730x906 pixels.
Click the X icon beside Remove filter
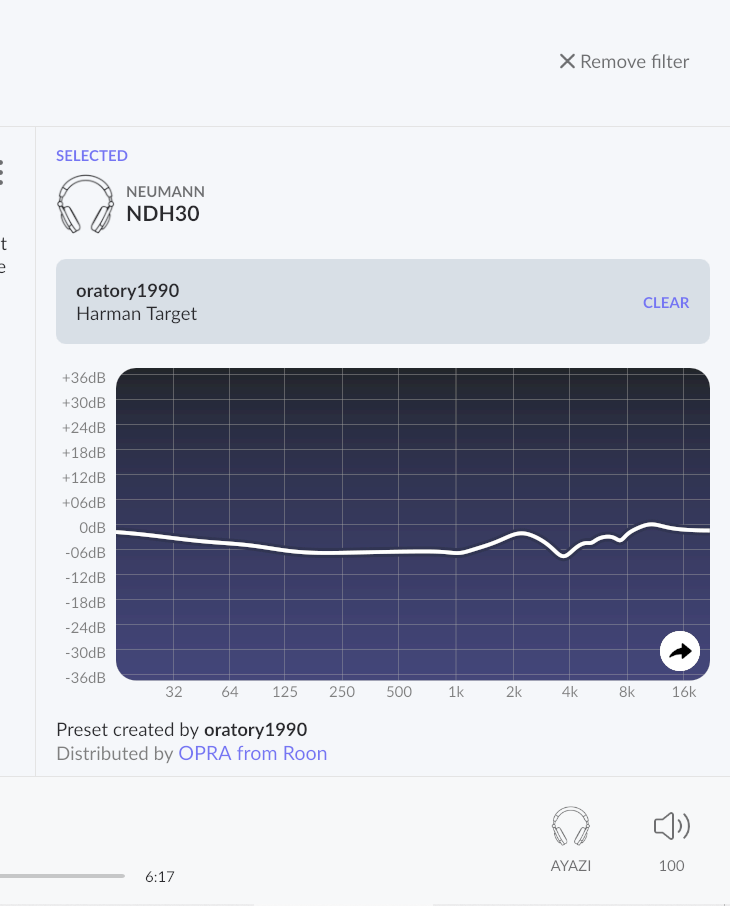[x=567, y=62]
